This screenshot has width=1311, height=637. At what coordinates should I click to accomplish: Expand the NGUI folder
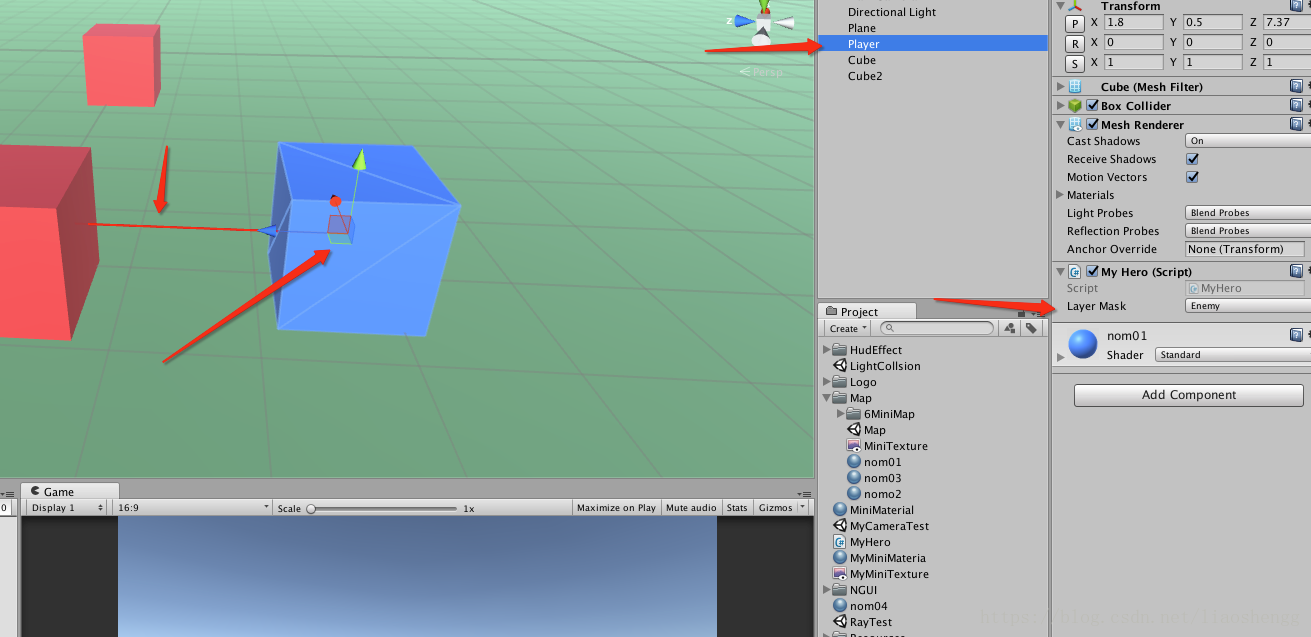click(x=827, y=590)
